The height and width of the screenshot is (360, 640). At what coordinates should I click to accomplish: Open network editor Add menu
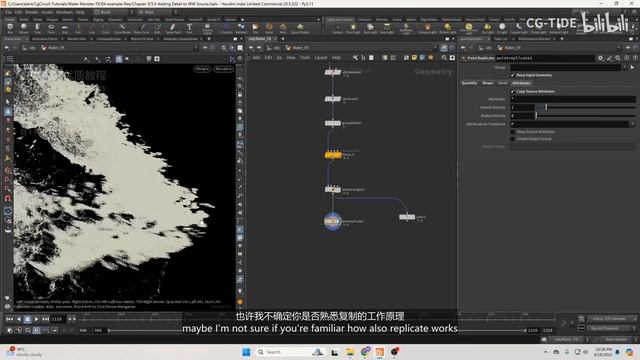click(256, 58)
